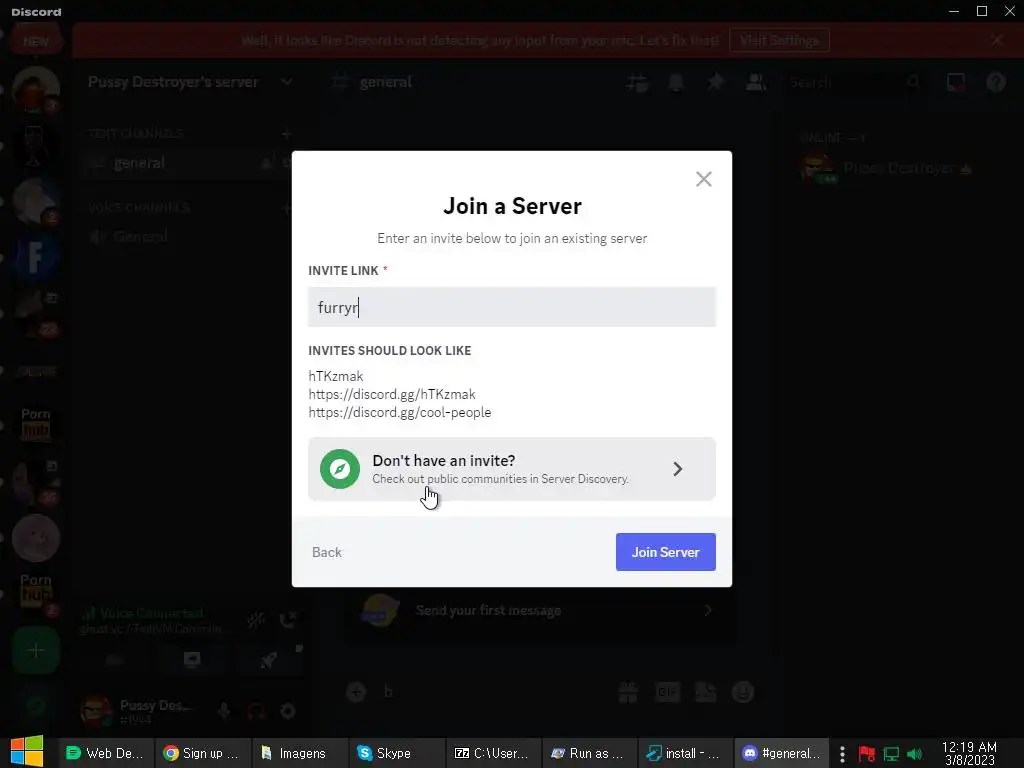
Task: Open the blue F server icon
Action: (36, 256)
